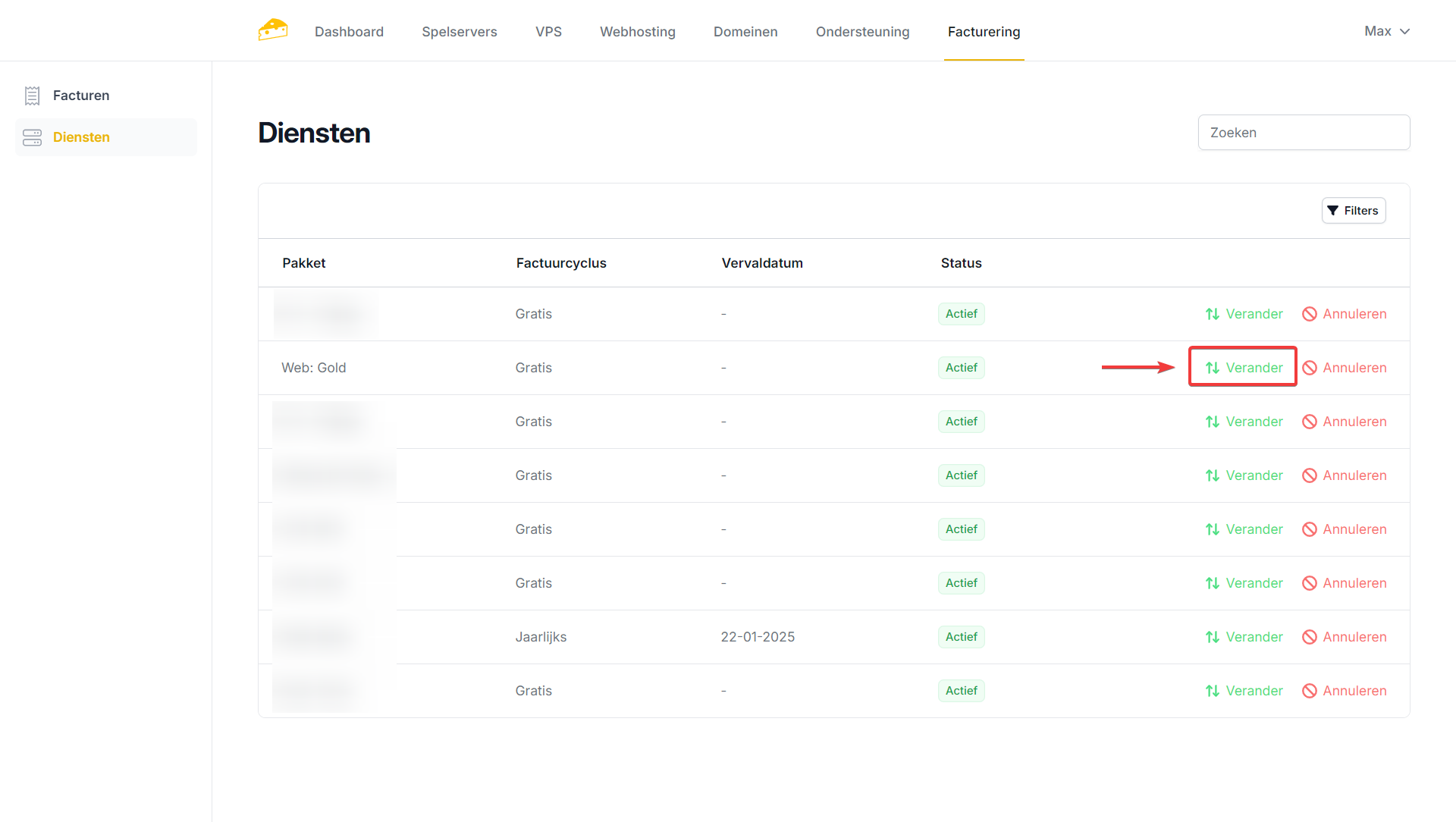Click Annuleren for Web: Gold
The width and height of the screenshot is (1456, 822).
click(x=1345, y=368)
